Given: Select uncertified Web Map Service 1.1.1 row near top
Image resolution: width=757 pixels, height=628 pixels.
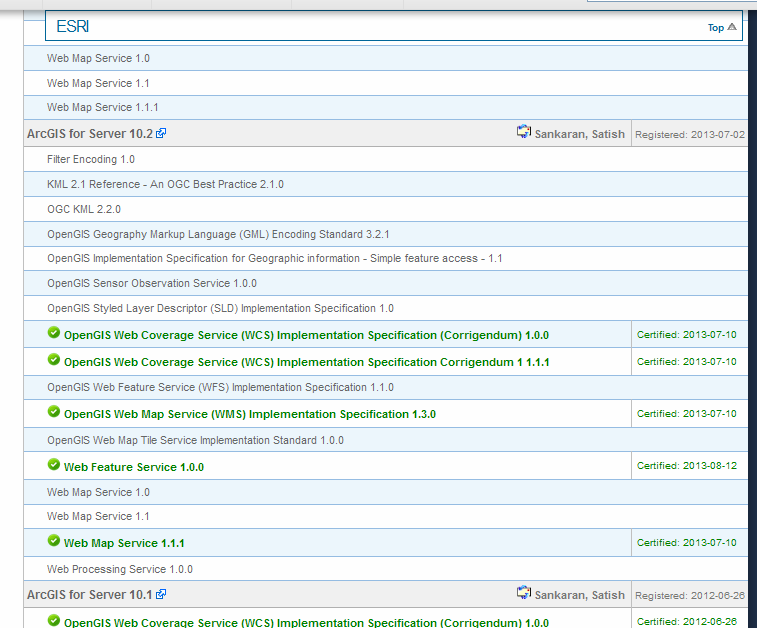Looking at the screenshot, I should 385,107.
